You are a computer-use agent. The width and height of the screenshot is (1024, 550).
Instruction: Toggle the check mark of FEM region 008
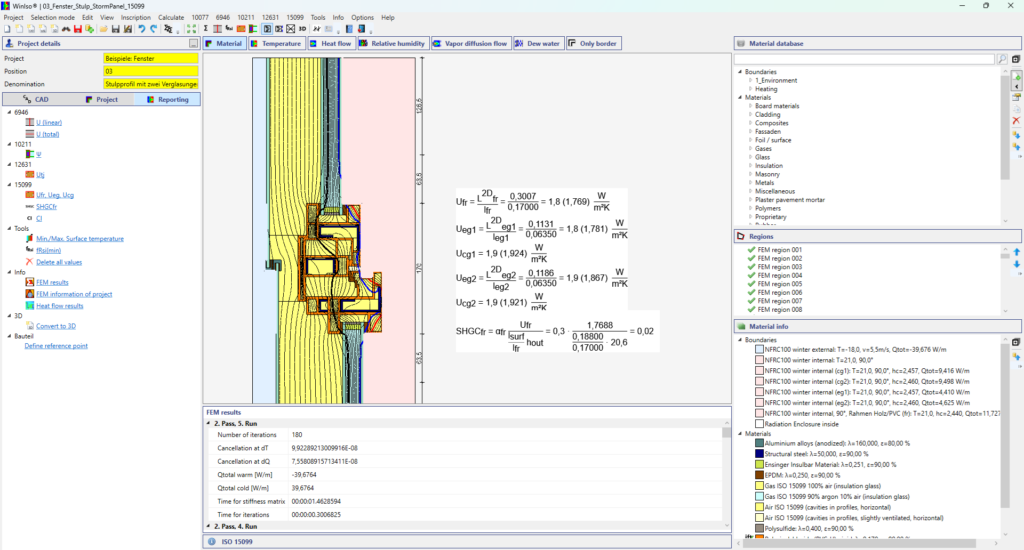point(751,309)
